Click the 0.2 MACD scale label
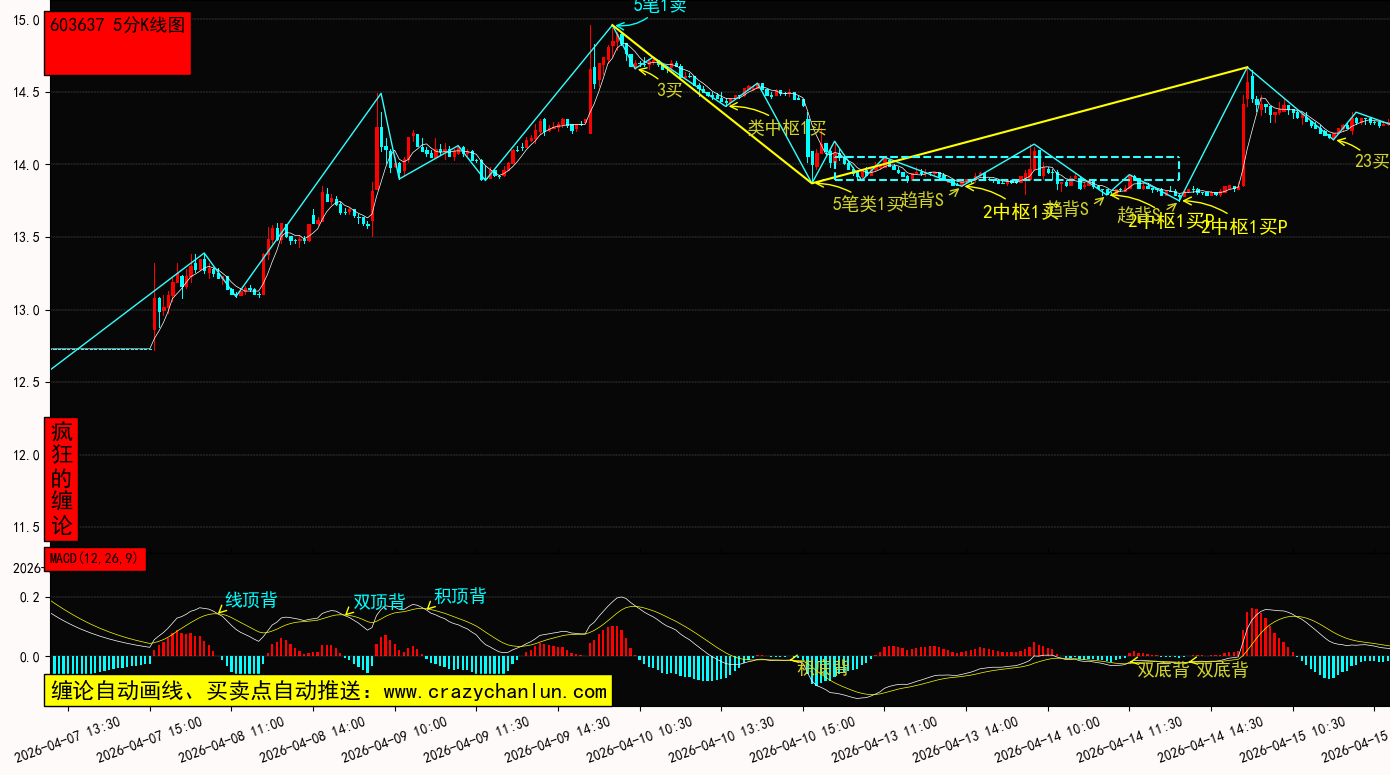The height and width of the screenshot is (775, 1390). [29, 598]
